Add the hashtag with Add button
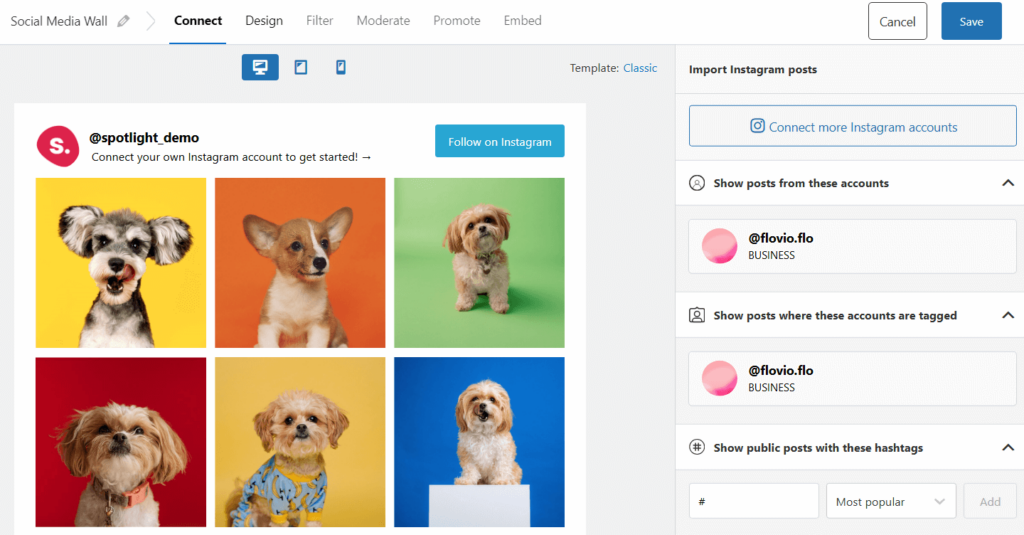This screenshot has height=535, width=1024. pos(990,501)
